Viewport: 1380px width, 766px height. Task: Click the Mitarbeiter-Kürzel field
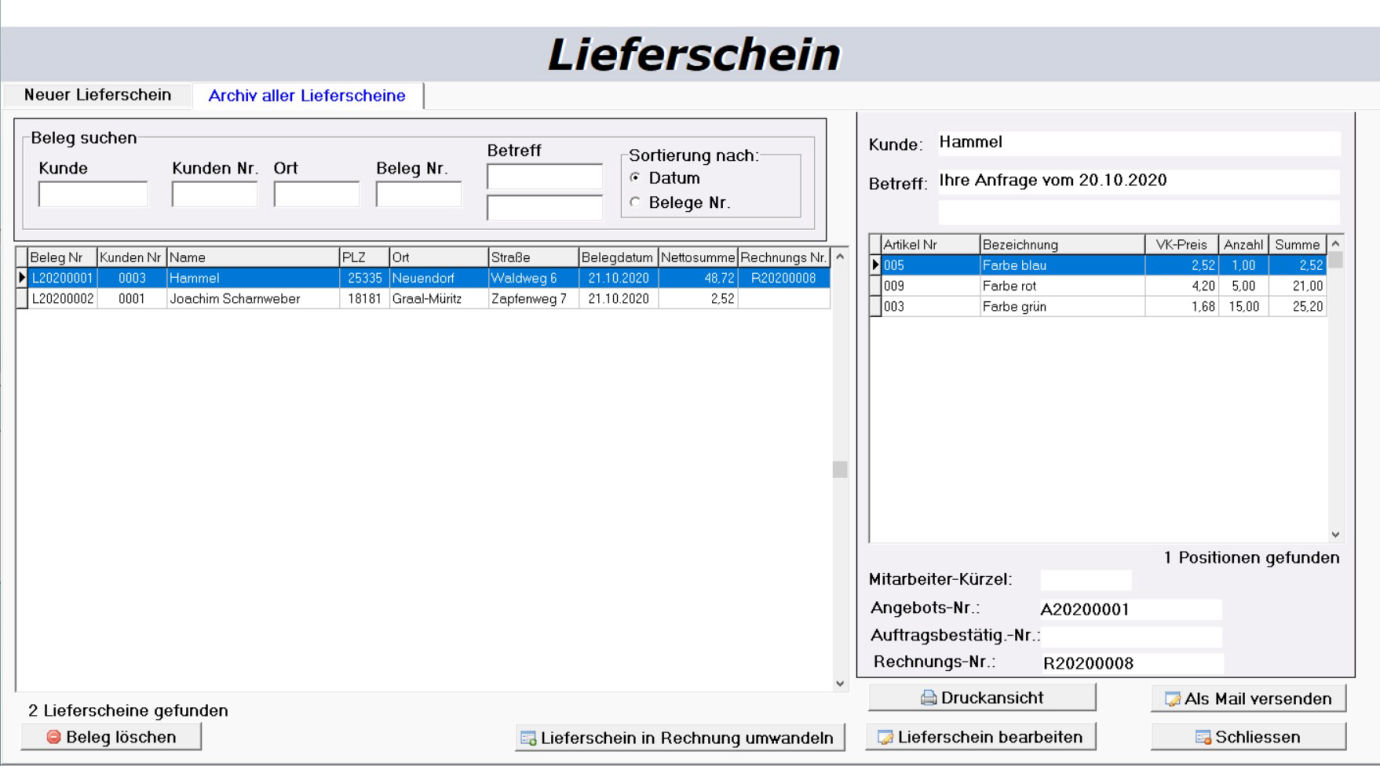tap(1085, 580)
